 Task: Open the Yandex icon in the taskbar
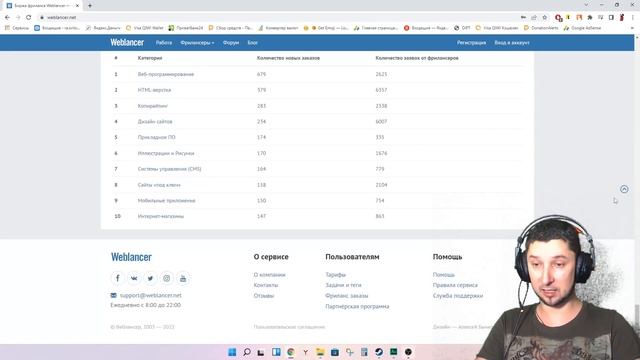tap(305, 352)
